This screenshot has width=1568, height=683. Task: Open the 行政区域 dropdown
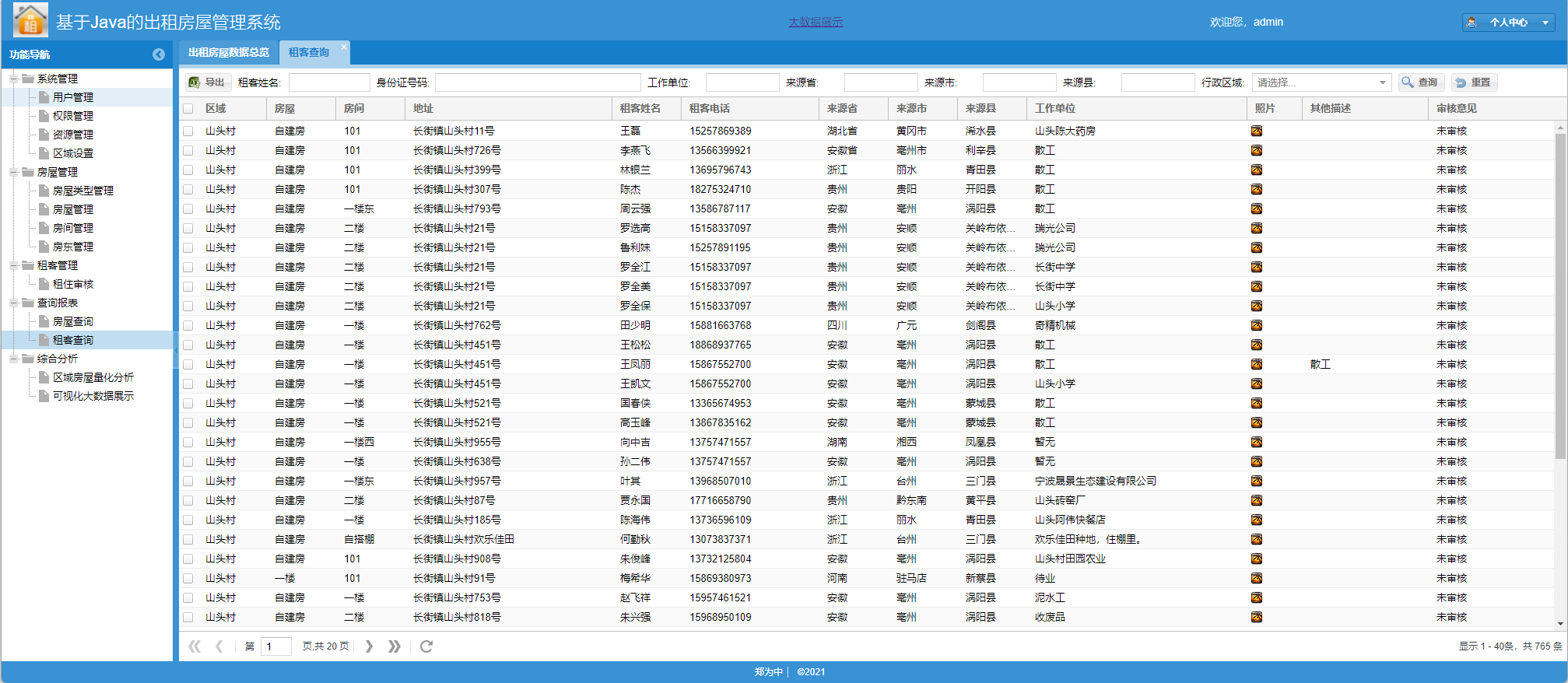(x=1382, y=82)
